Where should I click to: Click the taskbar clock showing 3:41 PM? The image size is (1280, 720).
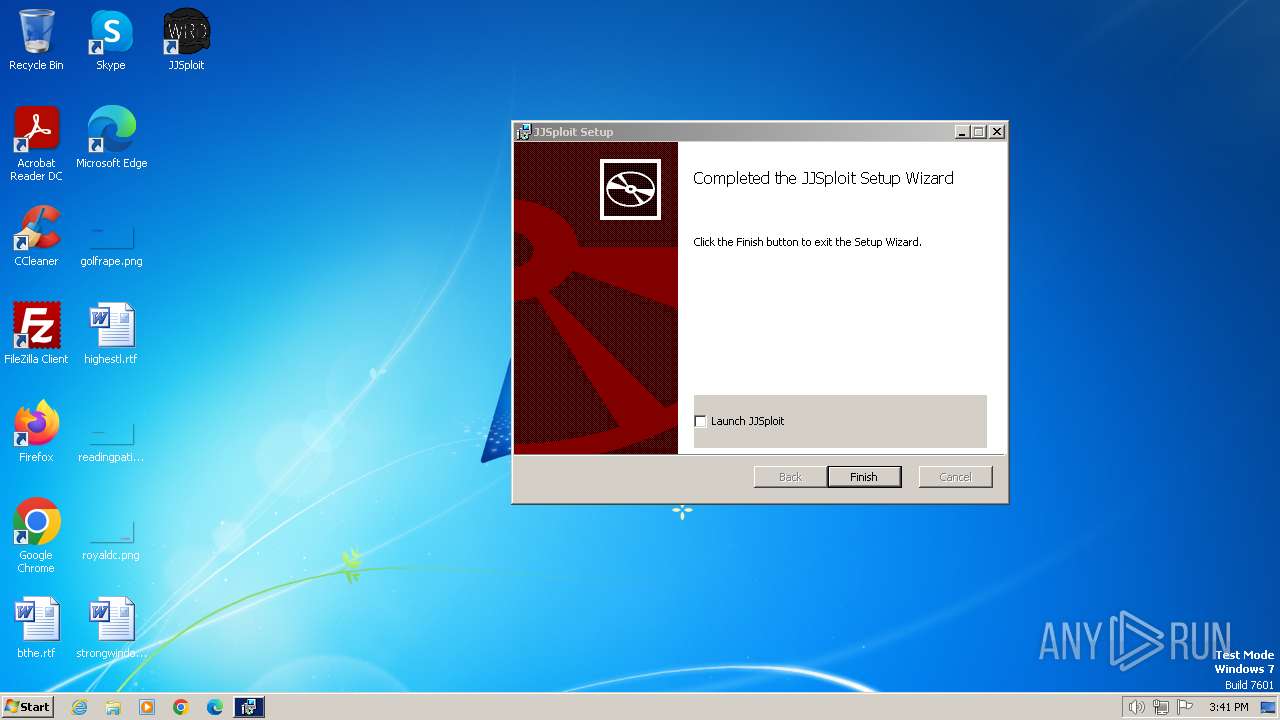[x=1228, y=707]
